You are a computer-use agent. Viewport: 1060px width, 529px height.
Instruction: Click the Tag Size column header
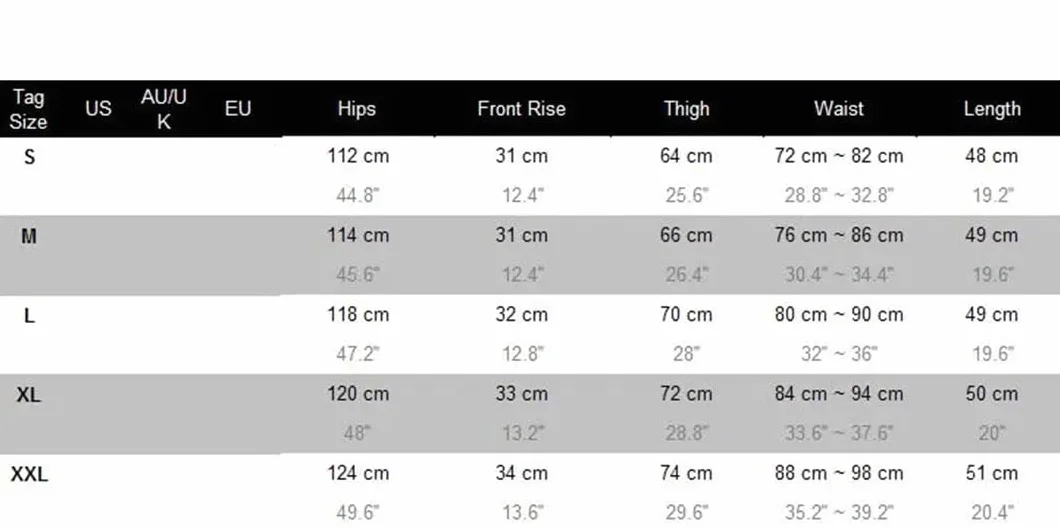tap(28, 109)
